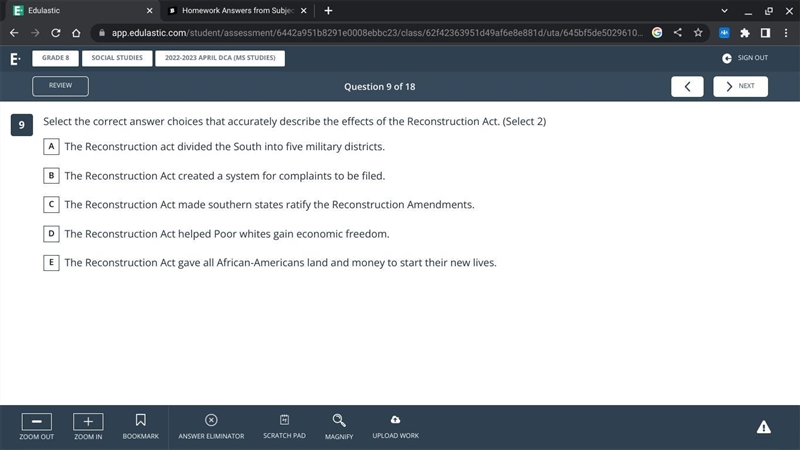Image resolution: width=800 pixels, height=450 pixels.
Task: Open the Extensions puzzle icon
Action: pyautogui.click(x=745, y=33)
